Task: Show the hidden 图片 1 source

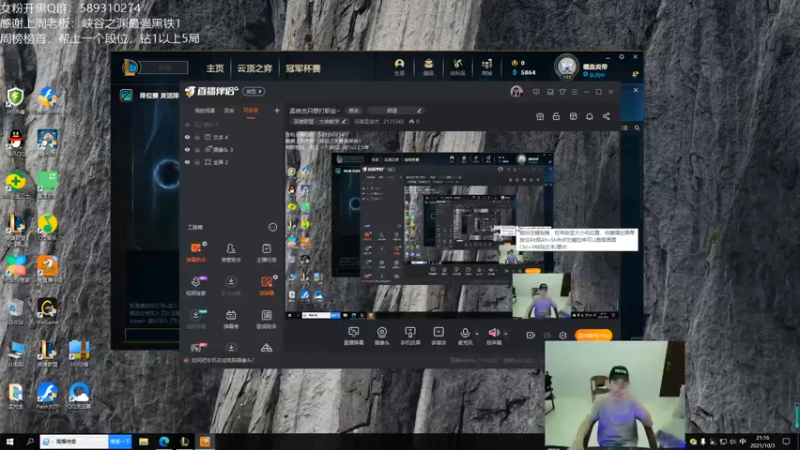Action: pyautogui.click(x=187, y=124)
